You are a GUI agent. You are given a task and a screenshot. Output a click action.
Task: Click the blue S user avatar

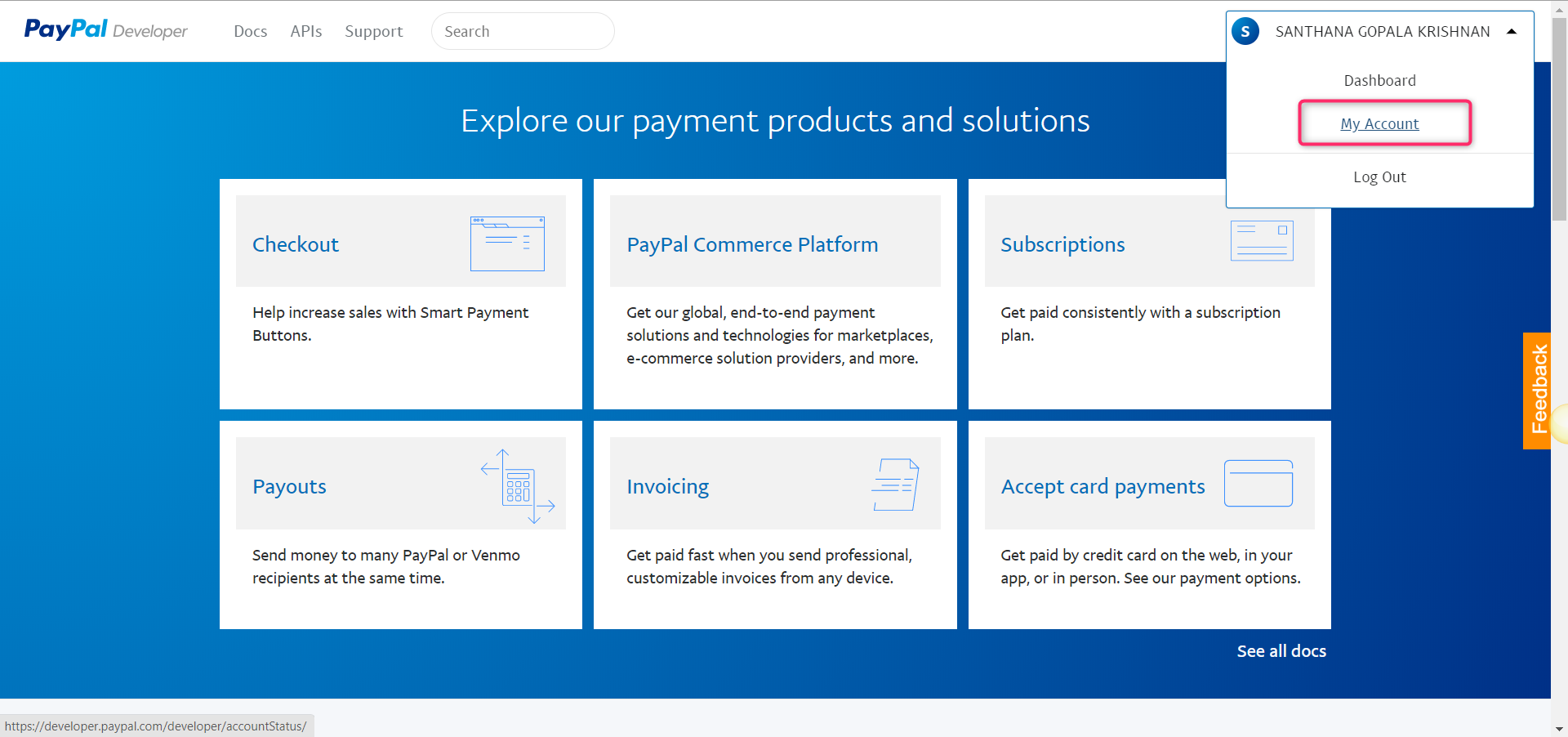(1245, 32)
